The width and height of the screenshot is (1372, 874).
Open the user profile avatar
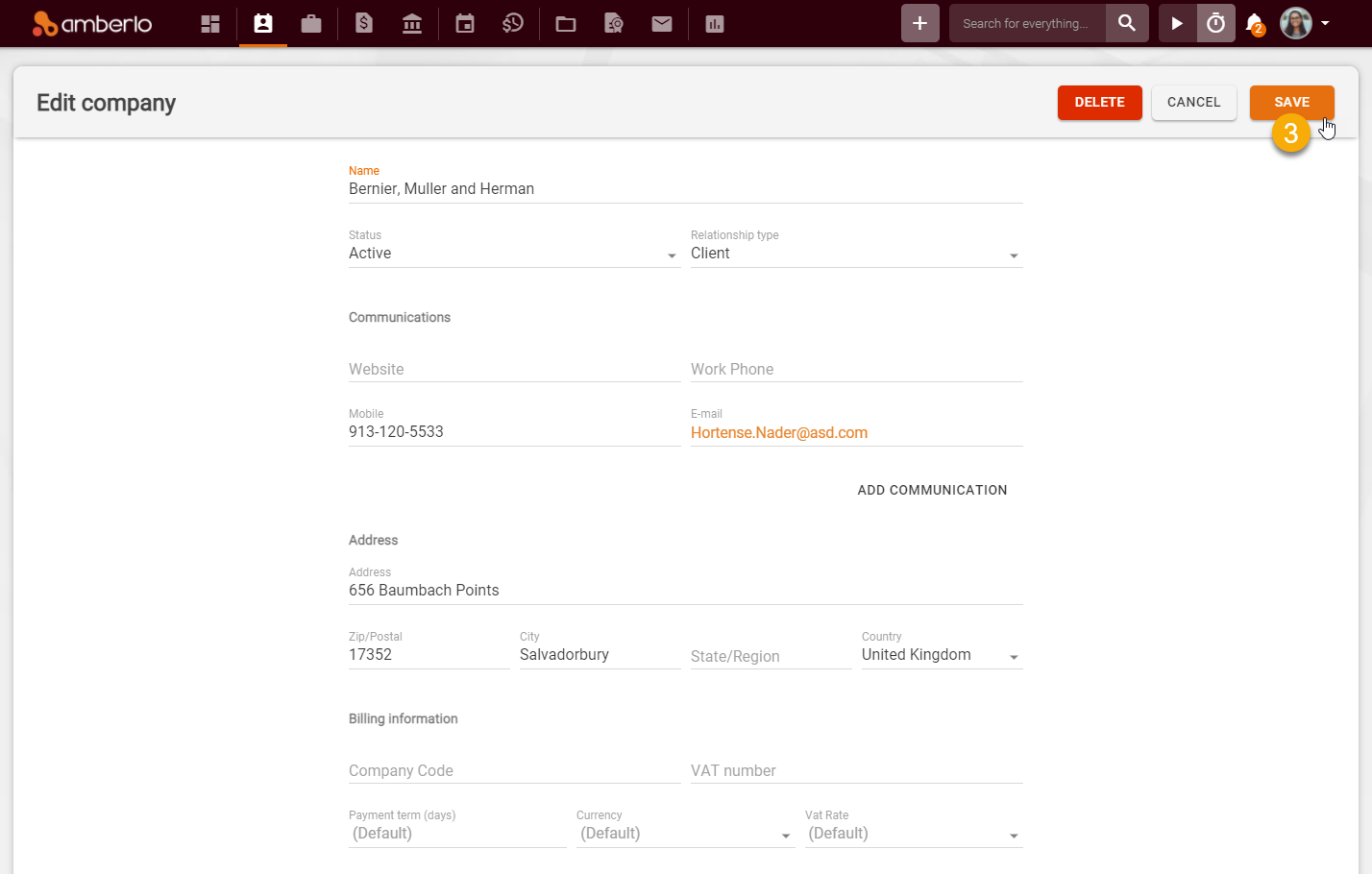point(1296,23)
